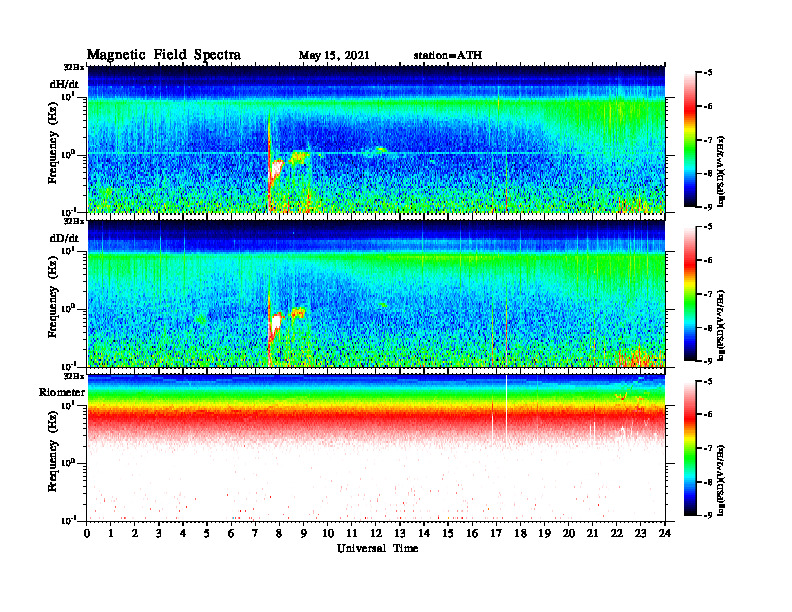Screen dimensions: 792x612
Task: Click the "22" hour tick label
Action: point(616,533)
